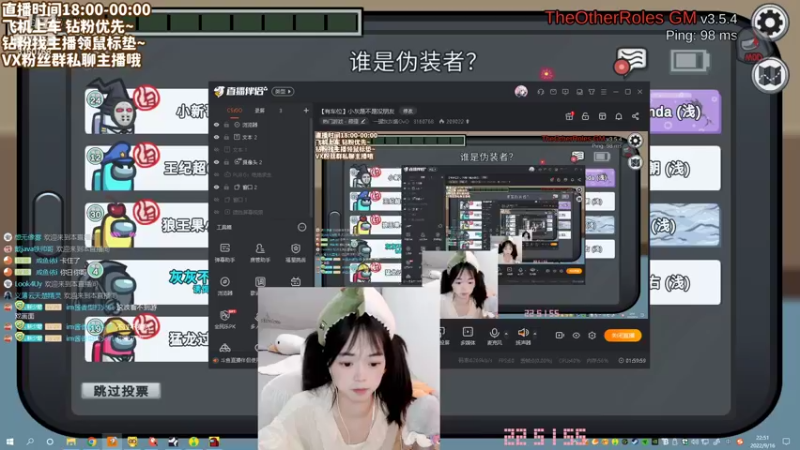Open the 全民PK tool icon
Screen dimensions: 800x450
224,319
